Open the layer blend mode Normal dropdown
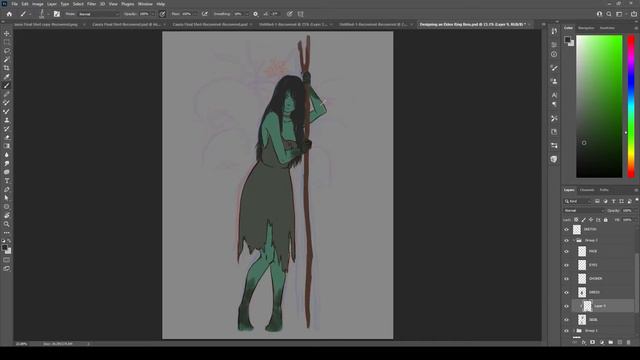 (584, 211)
